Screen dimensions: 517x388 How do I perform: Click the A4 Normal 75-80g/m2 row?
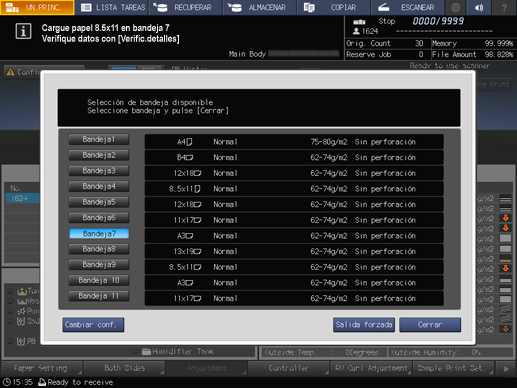tap(294, 142)
